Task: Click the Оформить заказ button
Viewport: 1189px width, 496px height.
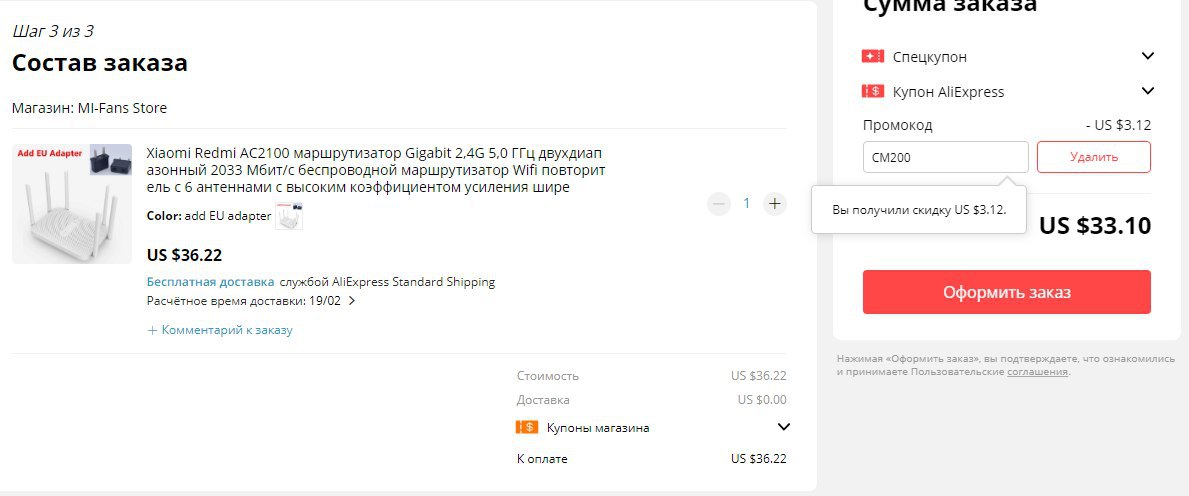Action: 1006,292
